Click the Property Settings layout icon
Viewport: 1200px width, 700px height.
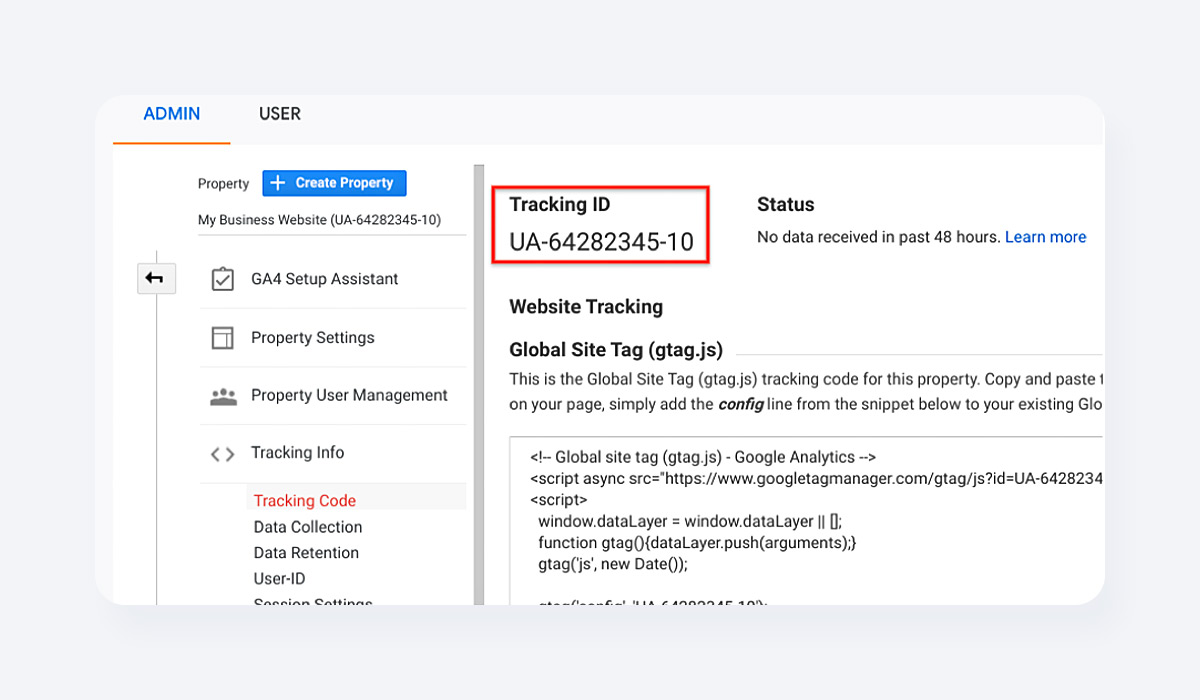point(222,338)
